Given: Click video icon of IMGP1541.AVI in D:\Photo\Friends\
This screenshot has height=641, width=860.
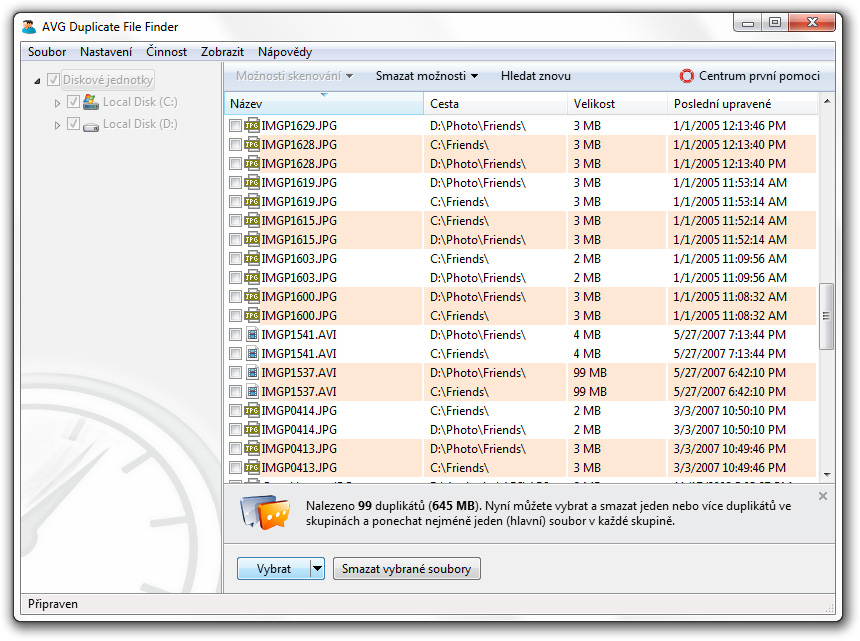Looking at the screenshot, I should coord(252,334).
